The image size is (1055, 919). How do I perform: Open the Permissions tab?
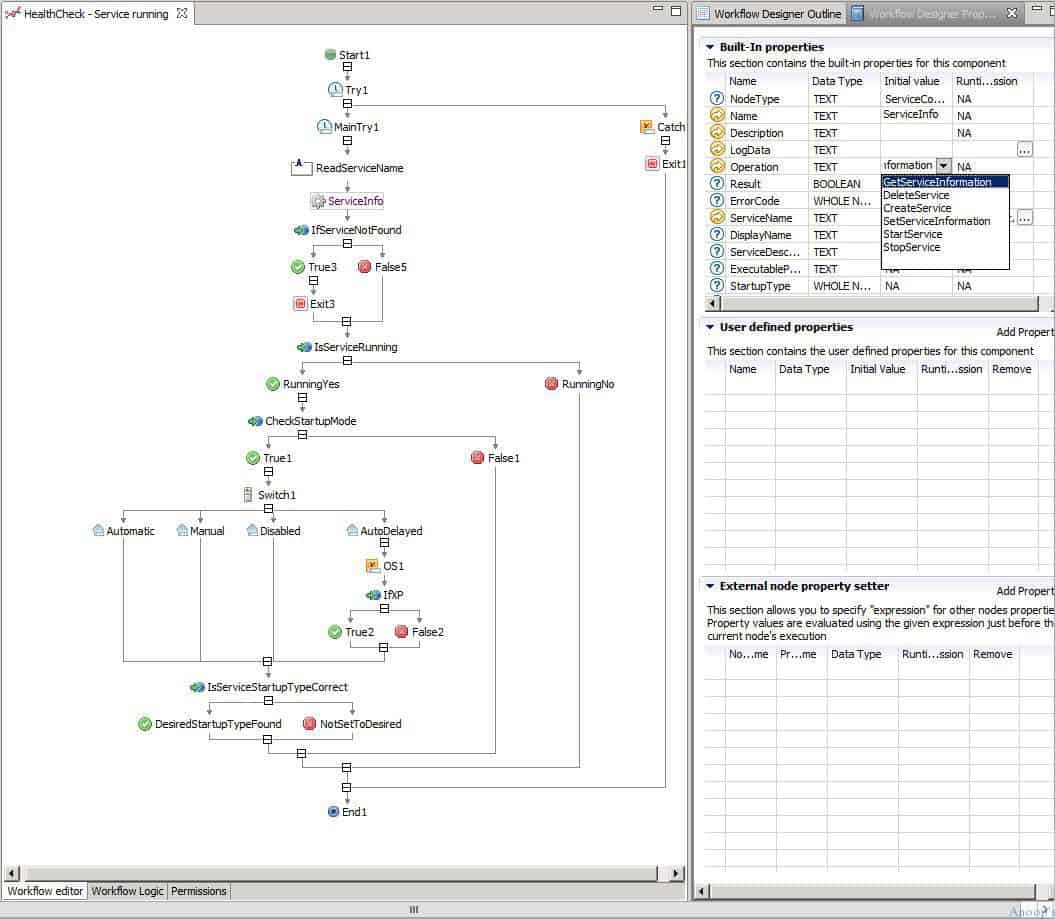[x=198, y=891]
